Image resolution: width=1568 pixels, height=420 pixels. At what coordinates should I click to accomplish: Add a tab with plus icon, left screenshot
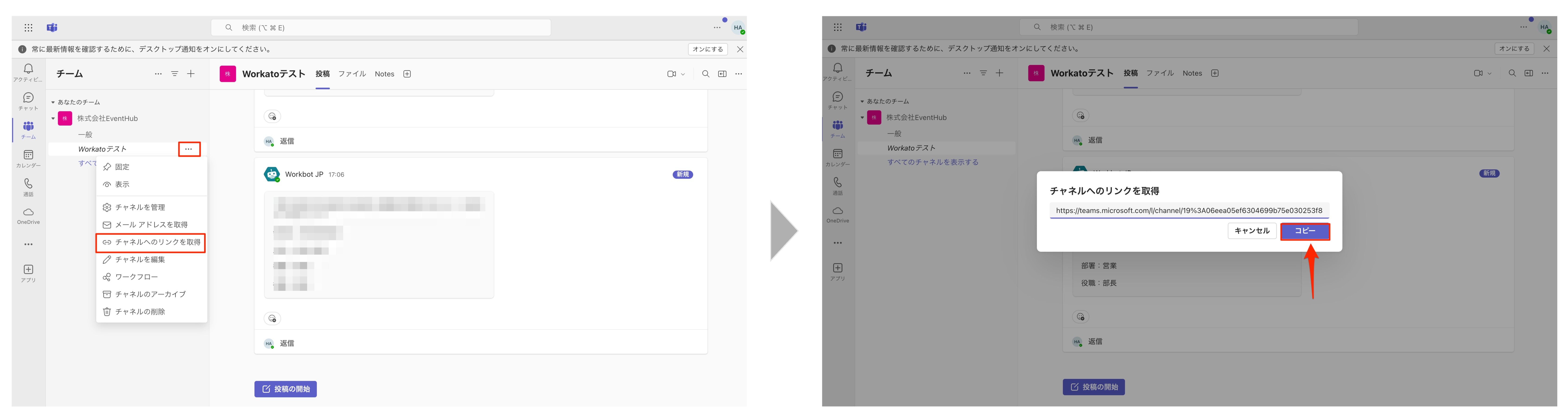click(407, 74)
